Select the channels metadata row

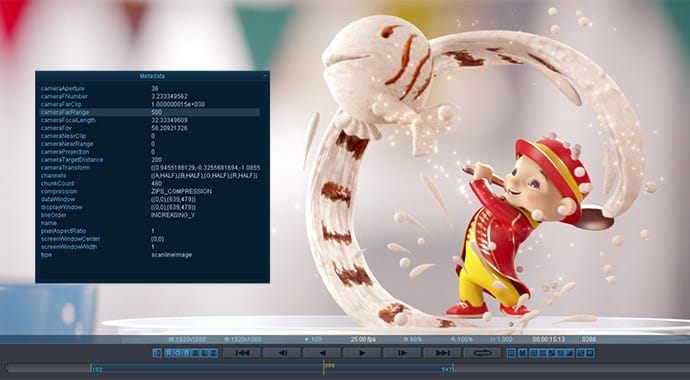150,175
